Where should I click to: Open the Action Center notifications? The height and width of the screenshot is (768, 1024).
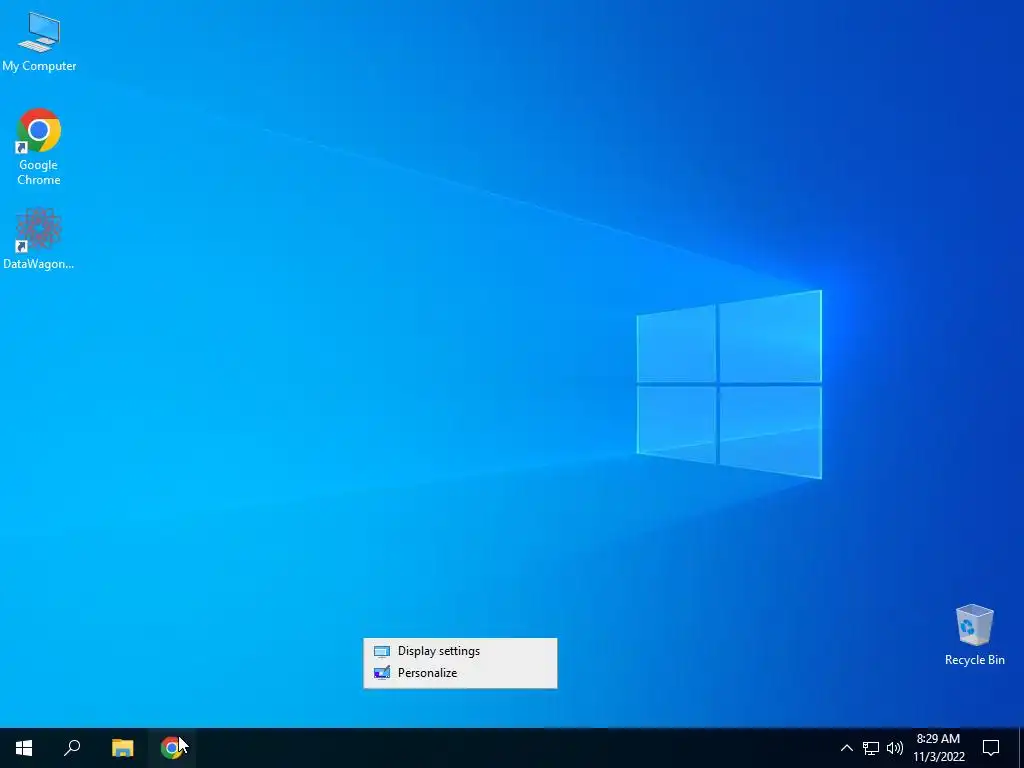pos(991,748)
